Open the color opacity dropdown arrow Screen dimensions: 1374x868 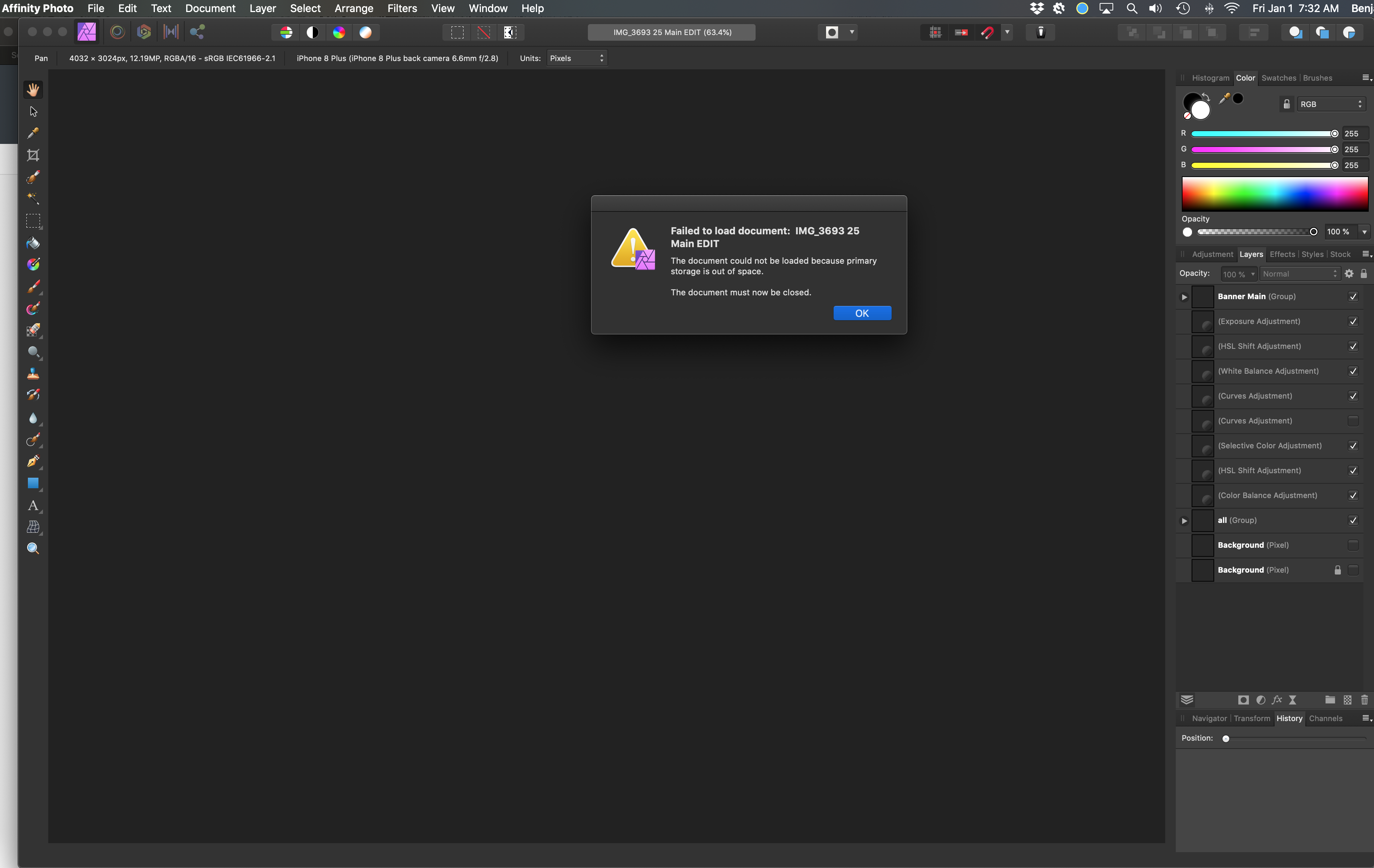[x=1364, y=232]
